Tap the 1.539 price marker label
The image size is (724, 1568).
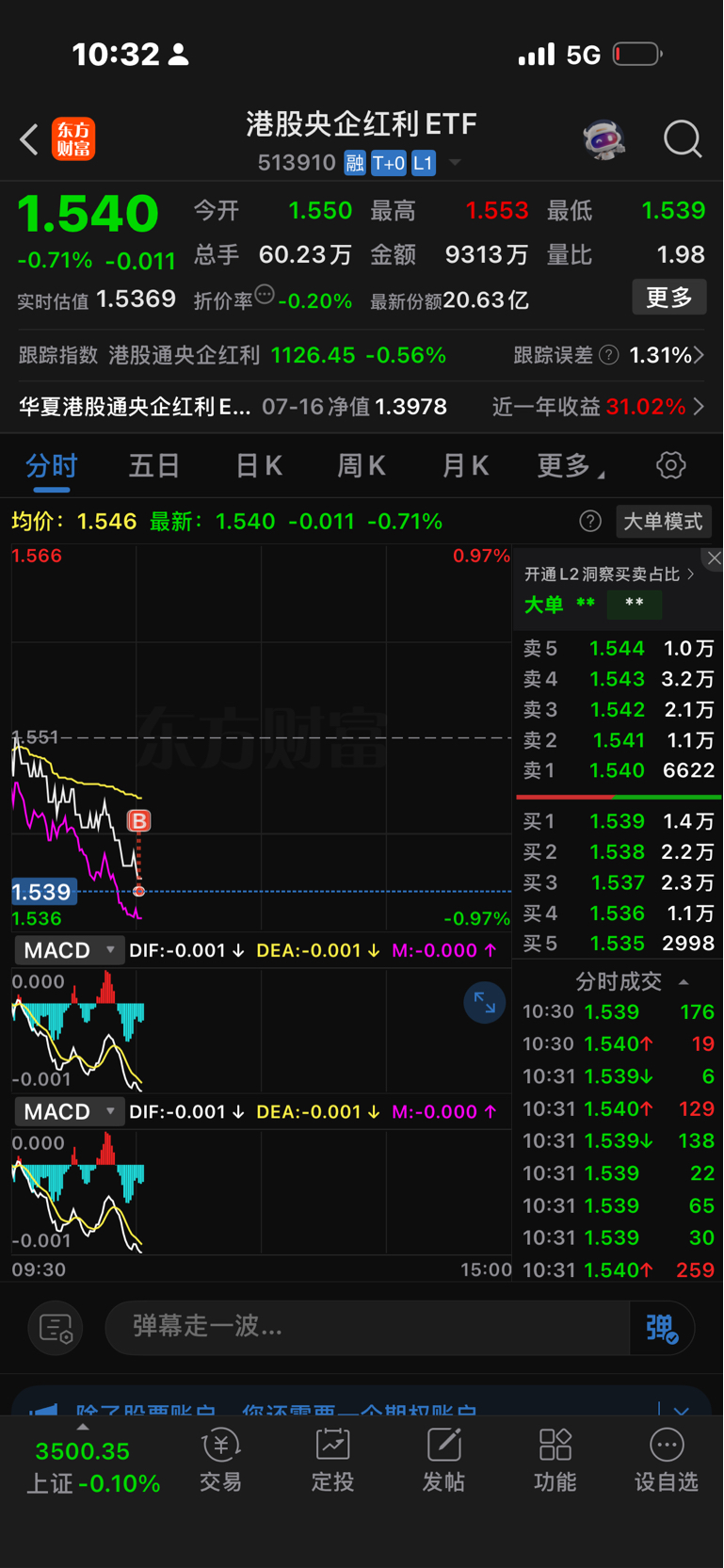[43, 892]
